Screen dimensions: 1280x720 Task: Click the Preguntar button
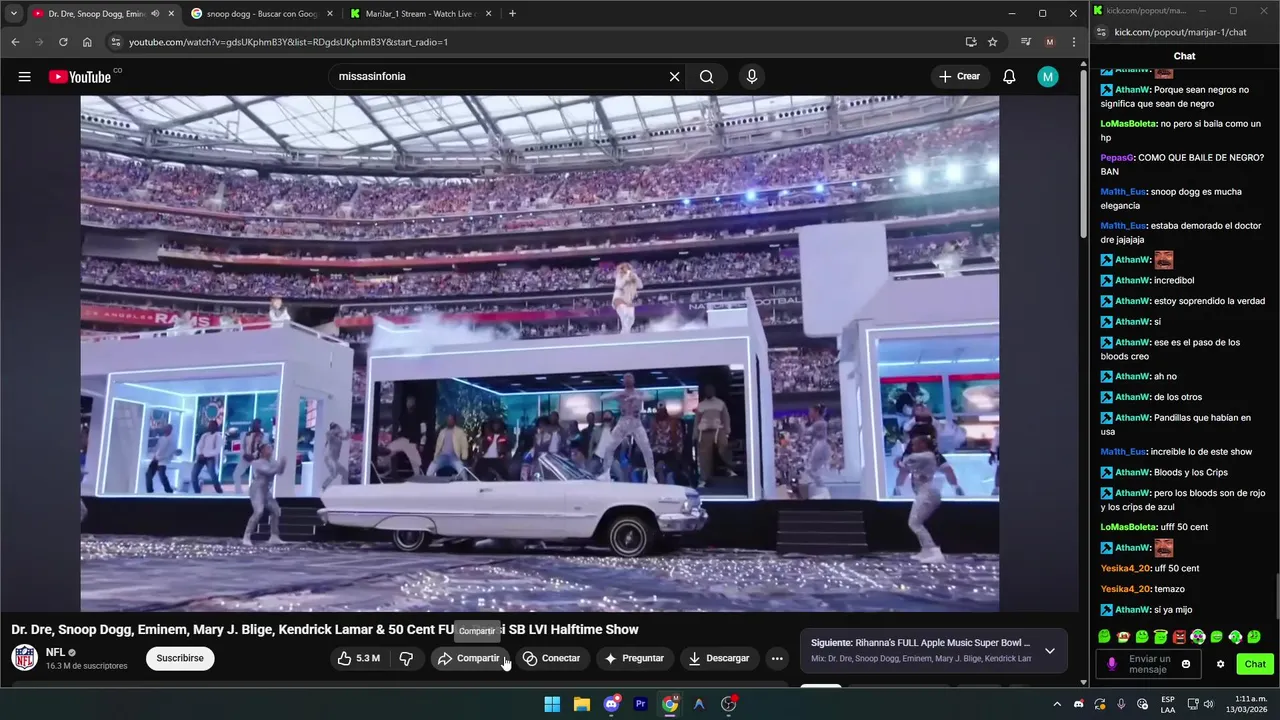[634, 658]
